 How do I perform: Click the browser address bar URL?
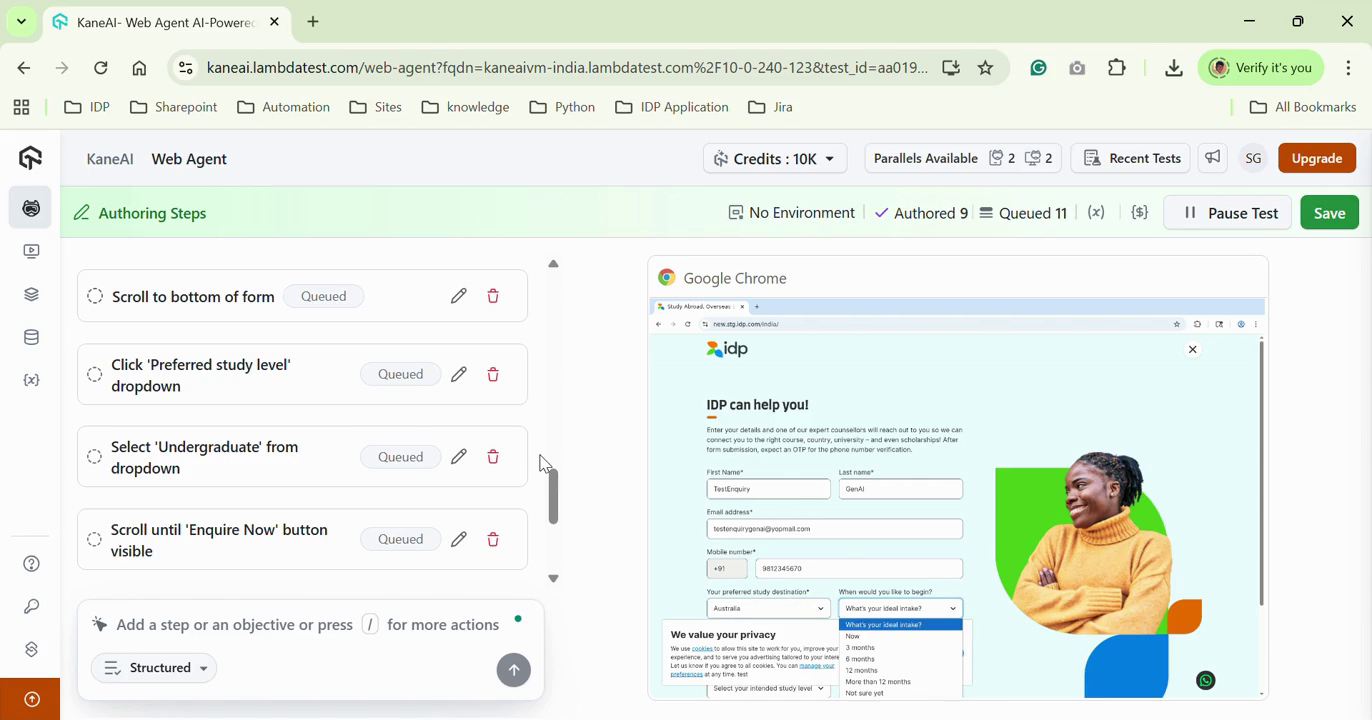pyautogui.click(x=567, y=68)
